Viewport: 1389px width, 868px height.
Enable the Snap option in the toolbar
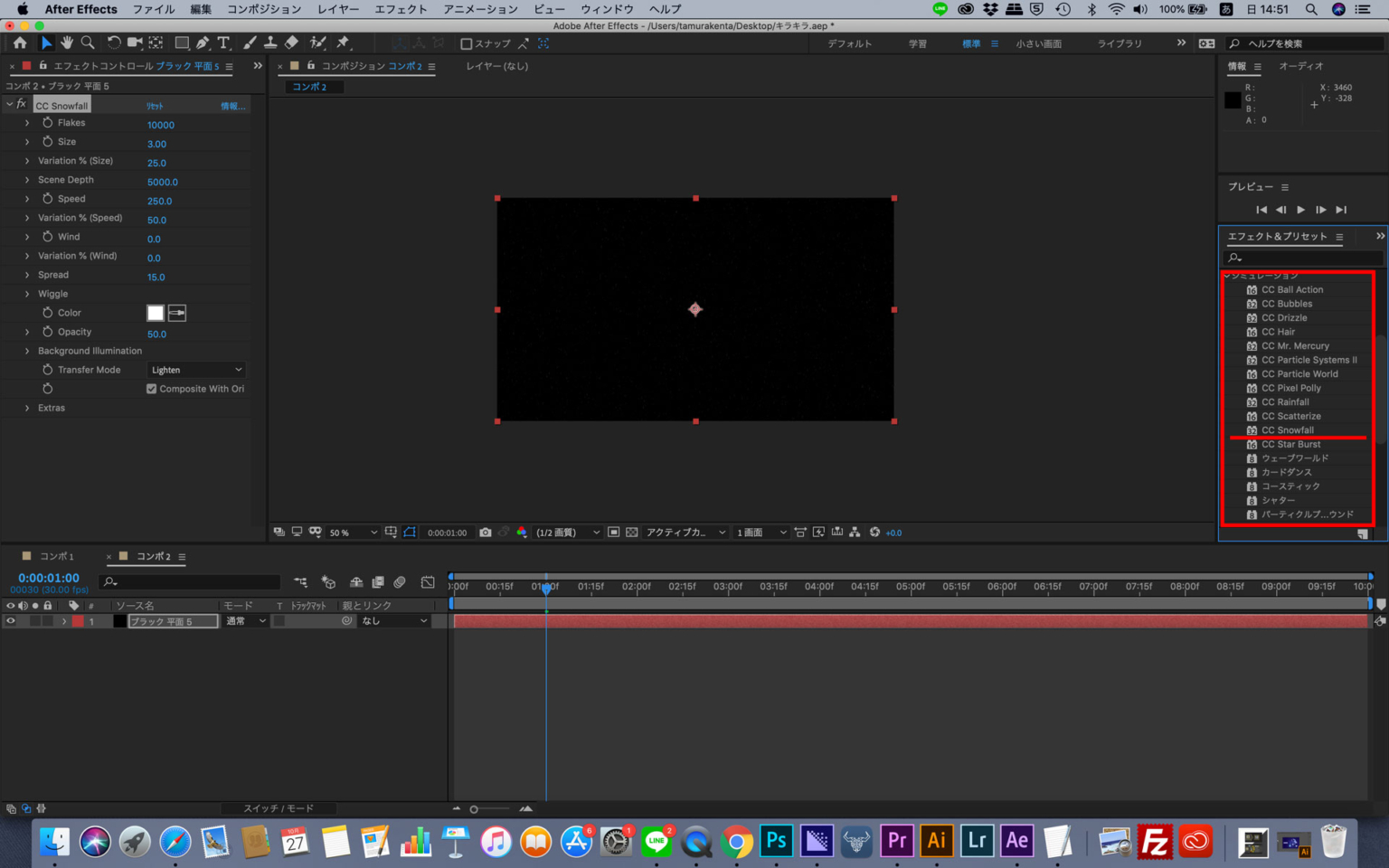coord(467,42)
